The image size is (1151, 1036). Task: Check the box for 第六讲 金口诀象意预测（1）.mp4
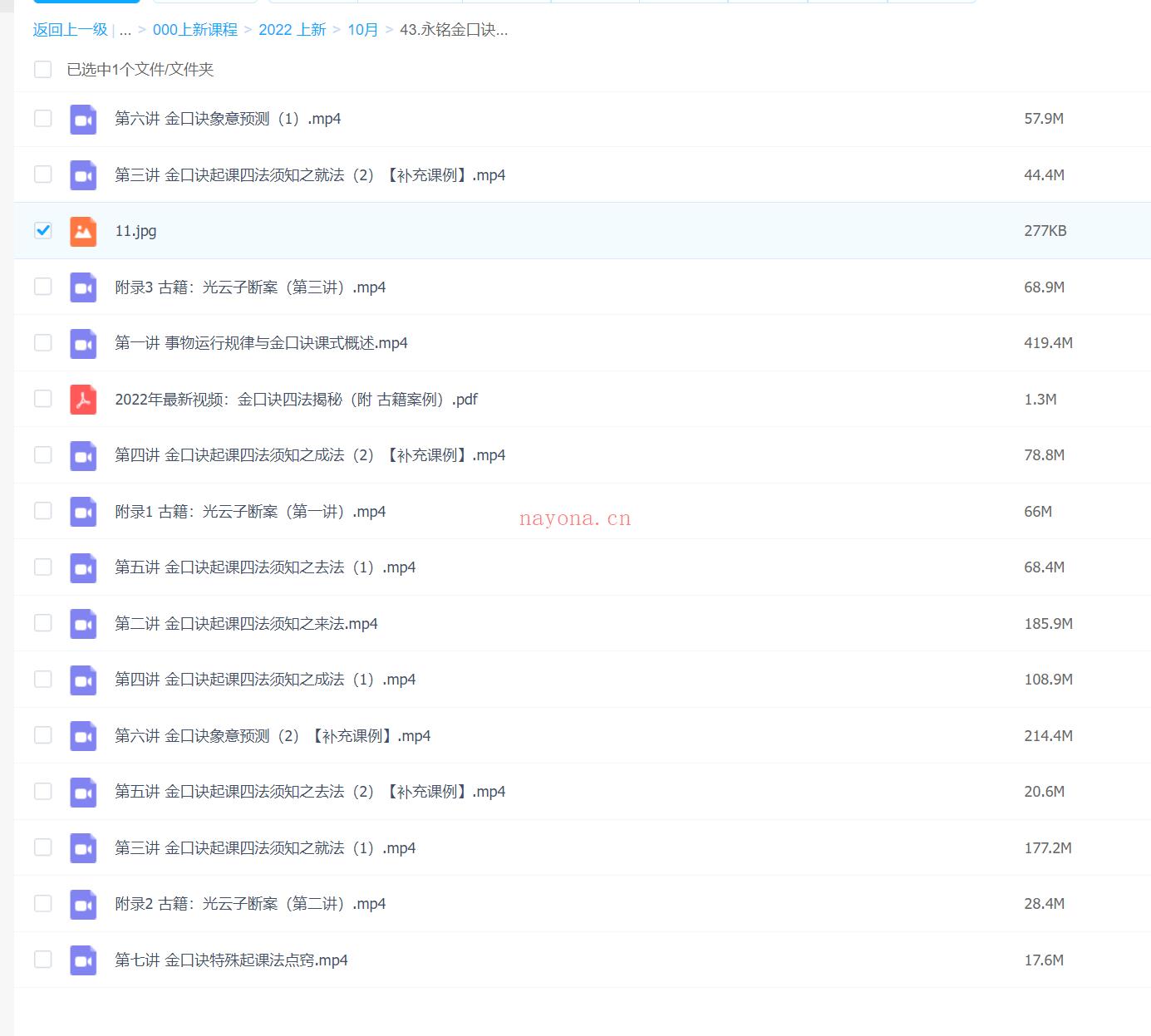tap(43, 118)
